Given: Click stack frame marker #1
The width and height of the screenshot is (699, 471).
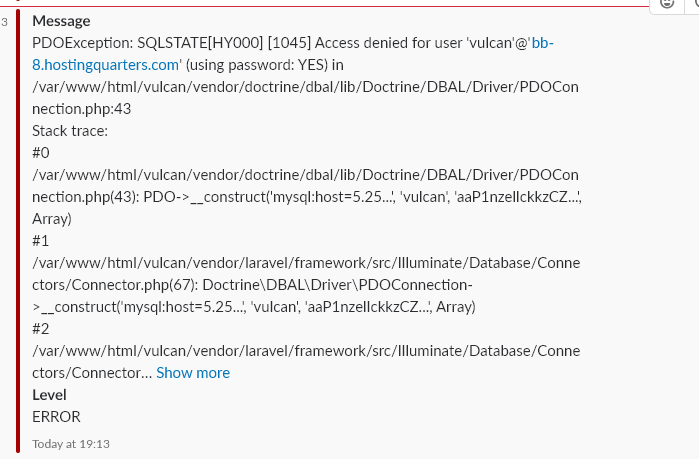Looking at the screenshot, I should pos(41,241).
